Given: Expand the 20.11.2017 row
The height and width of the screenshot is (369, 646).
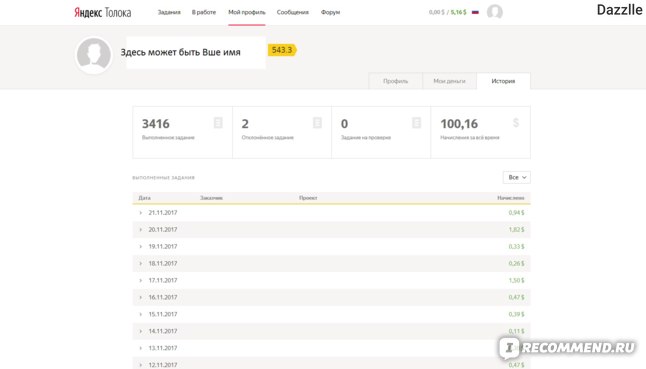Looking at the screenshot, I should pos(140,230).
